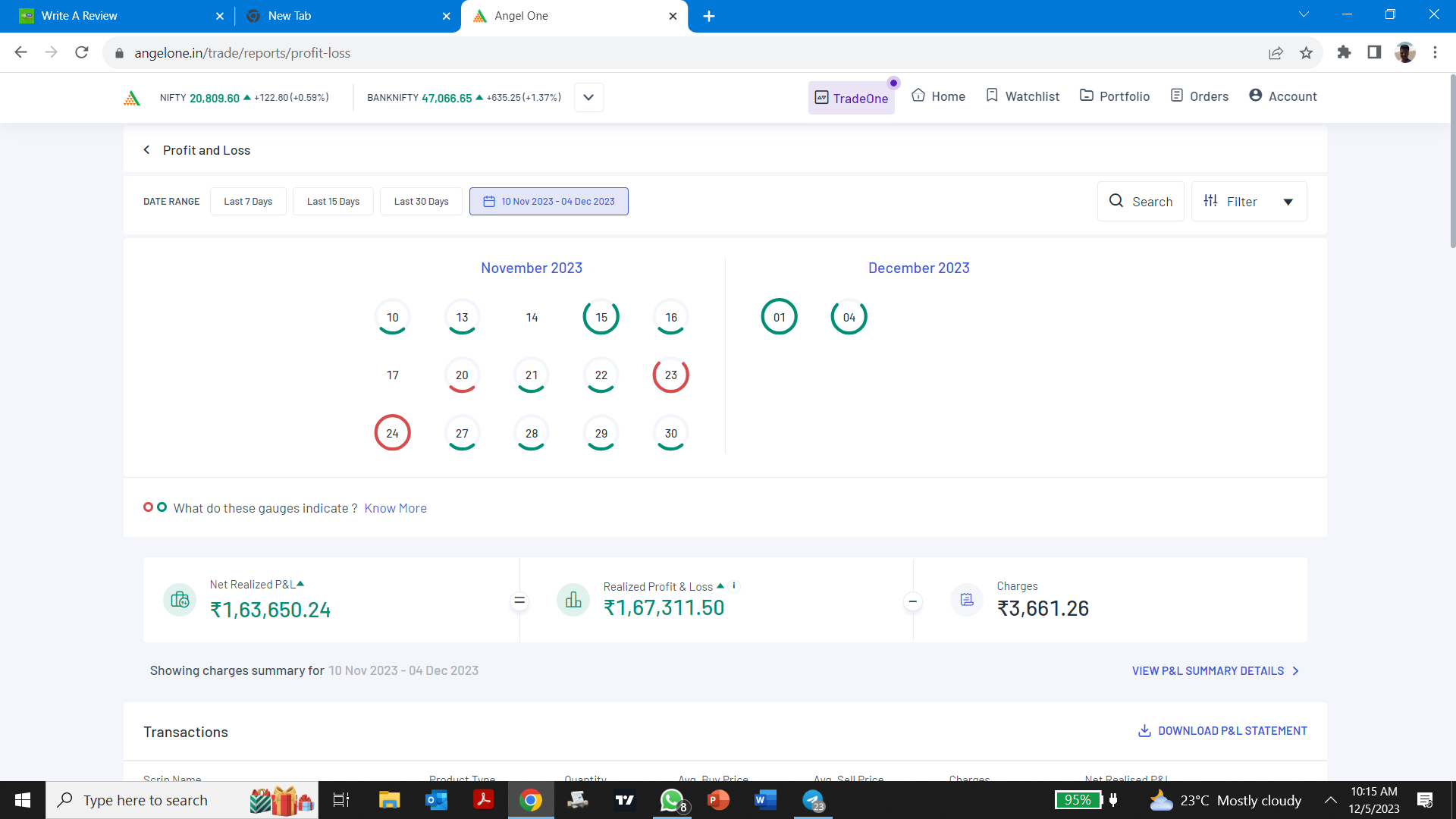The image size is (1456, 819).
Task: Click the back arrow beside Profit and Loss
Action: (146, 150)
